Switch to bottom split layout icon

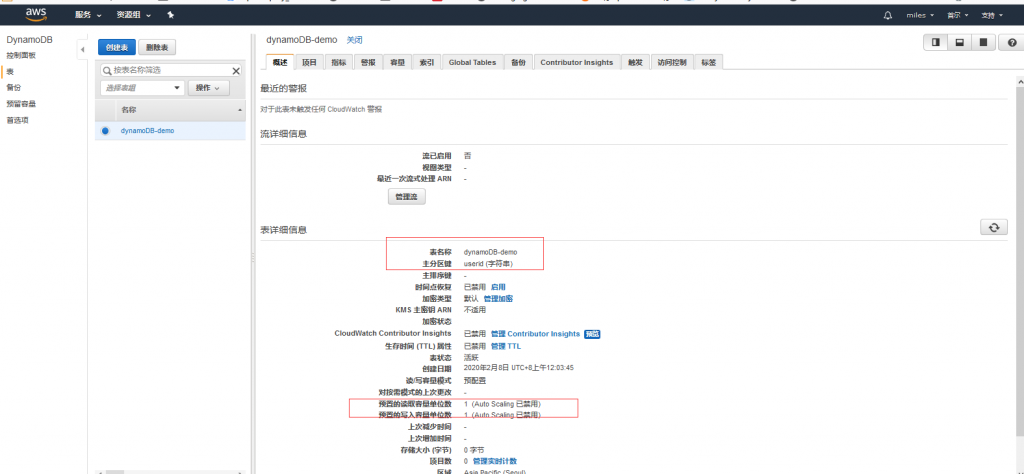pos(959,42)
